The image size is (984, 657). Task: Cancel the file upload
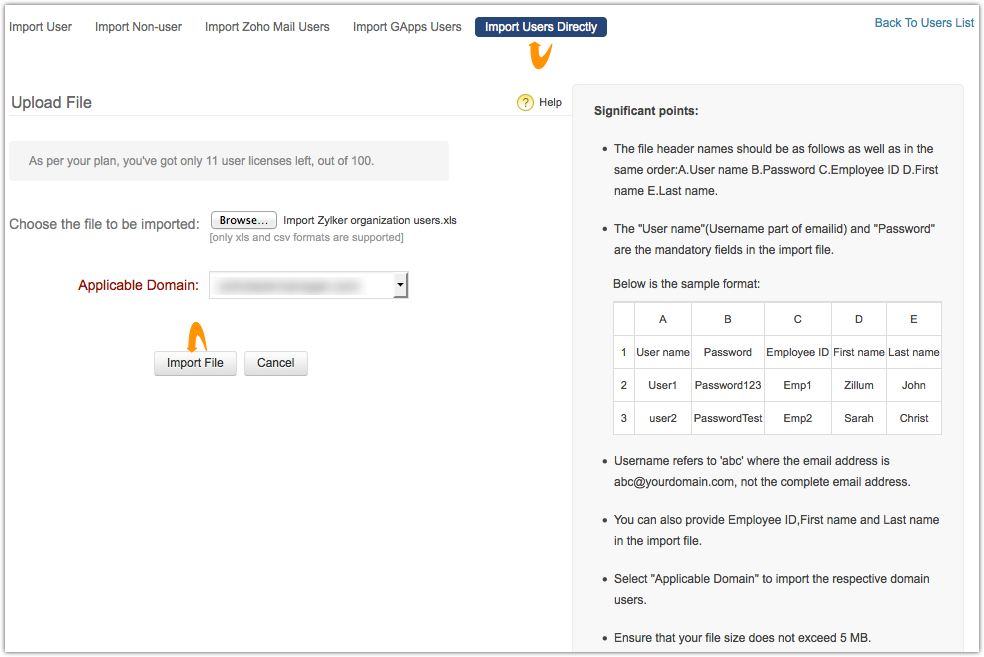pyautogui.click(x=275, y=363)
